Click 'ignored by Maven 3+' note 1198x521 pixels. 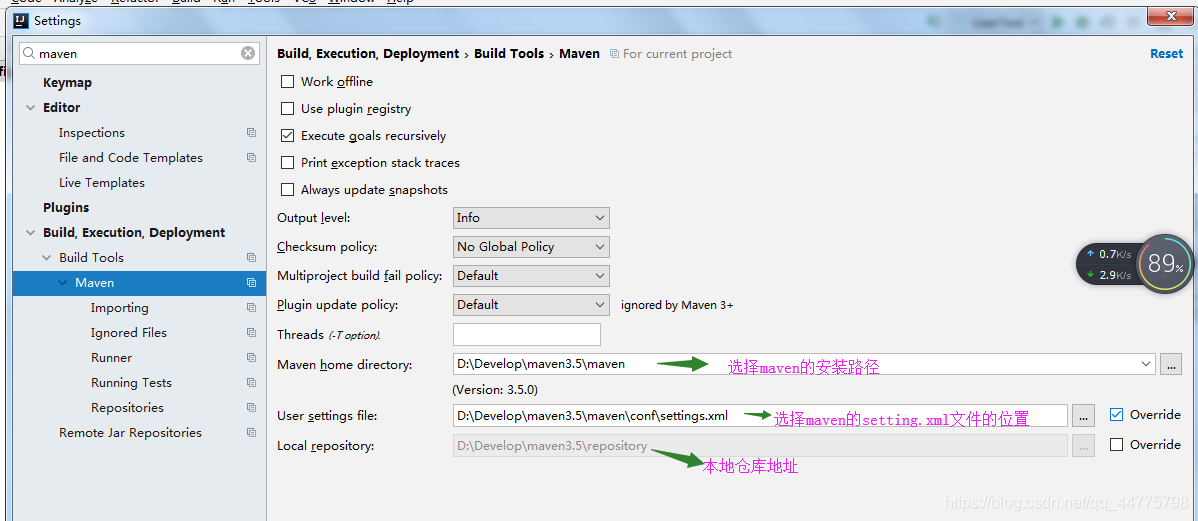(x=677, y=305)
